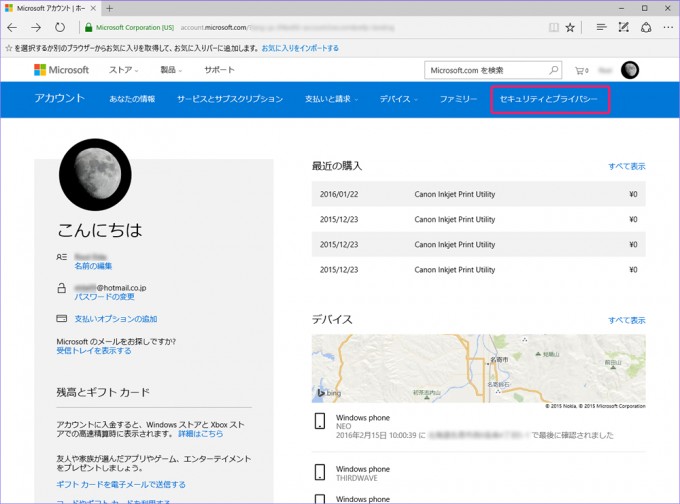The width and height of the screenshot is (680, 504).
Task: Open the サポート menu item
Action: point(219,70)
